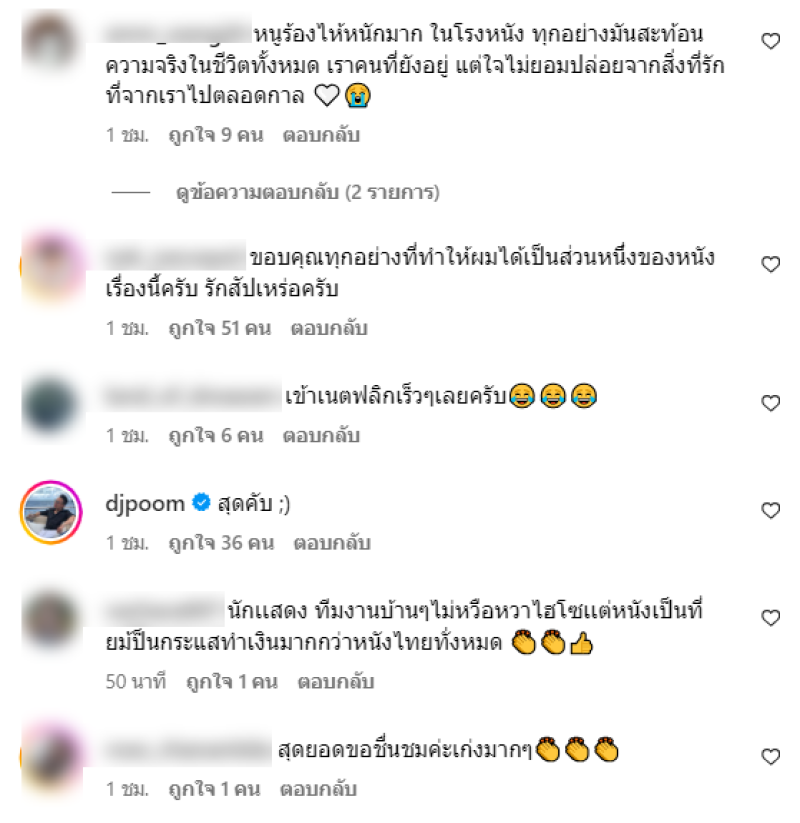Screen dimensions: 800x823
Task: Open the djpoom username link
Action: (x=145, y=503)
